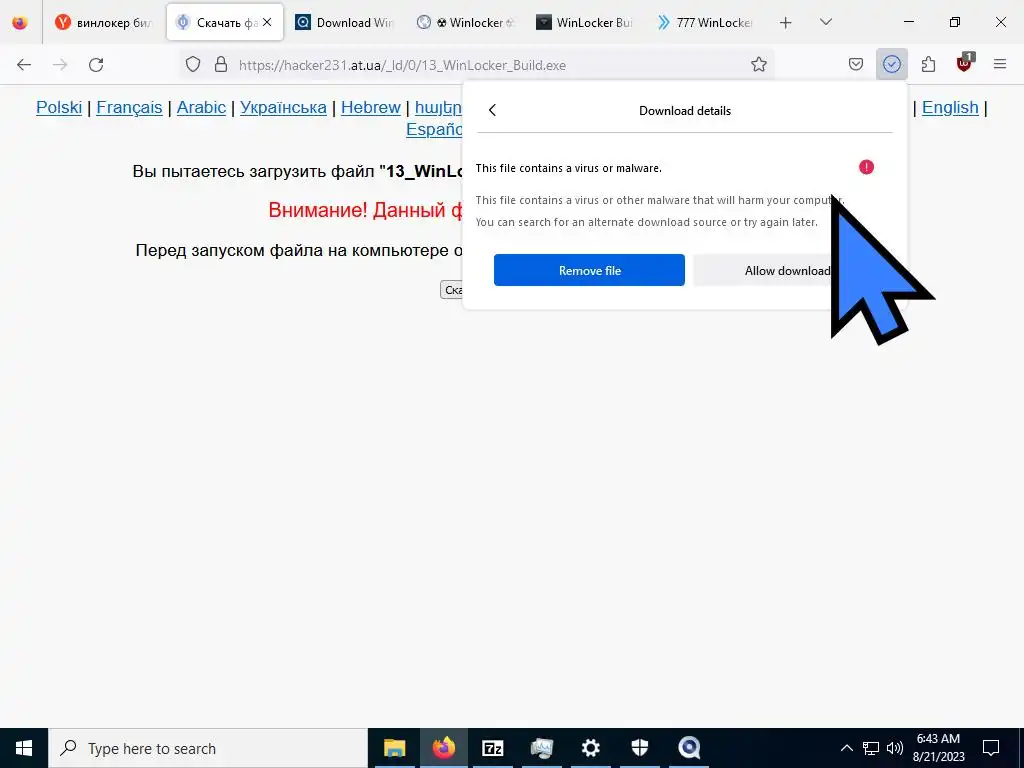Switch to the Winlocker tab with globe

[x=466, y=23]
